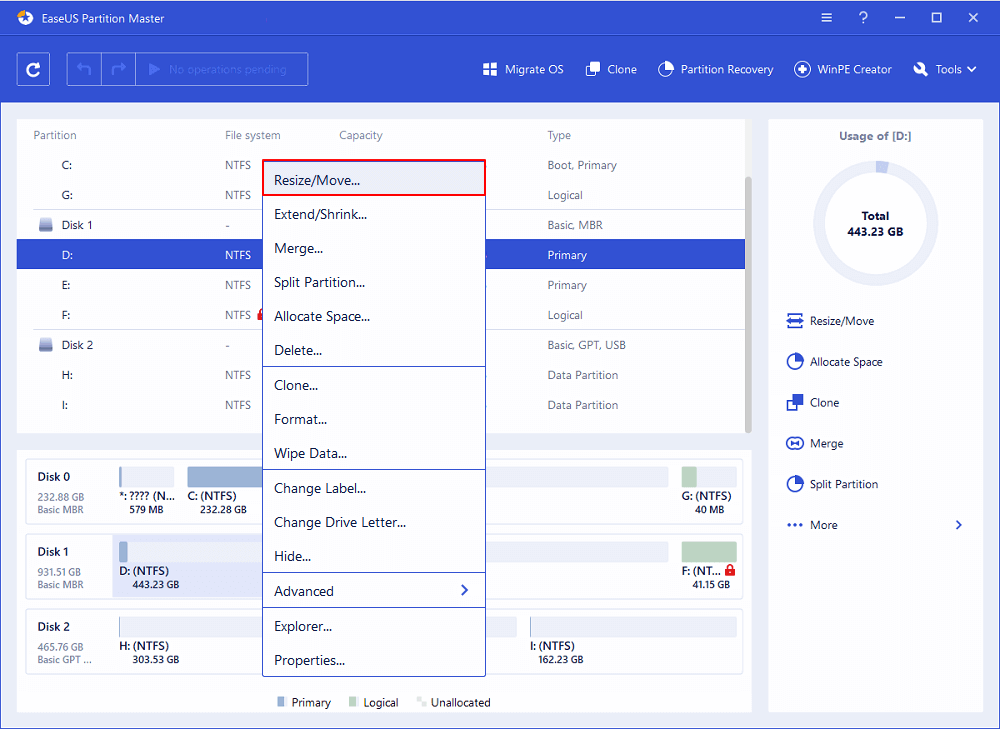Image resolution: width=1000 pixels, height=729 pixels.
Task: Click the WinPE Creator plus icon
Action: pos(802,69)
